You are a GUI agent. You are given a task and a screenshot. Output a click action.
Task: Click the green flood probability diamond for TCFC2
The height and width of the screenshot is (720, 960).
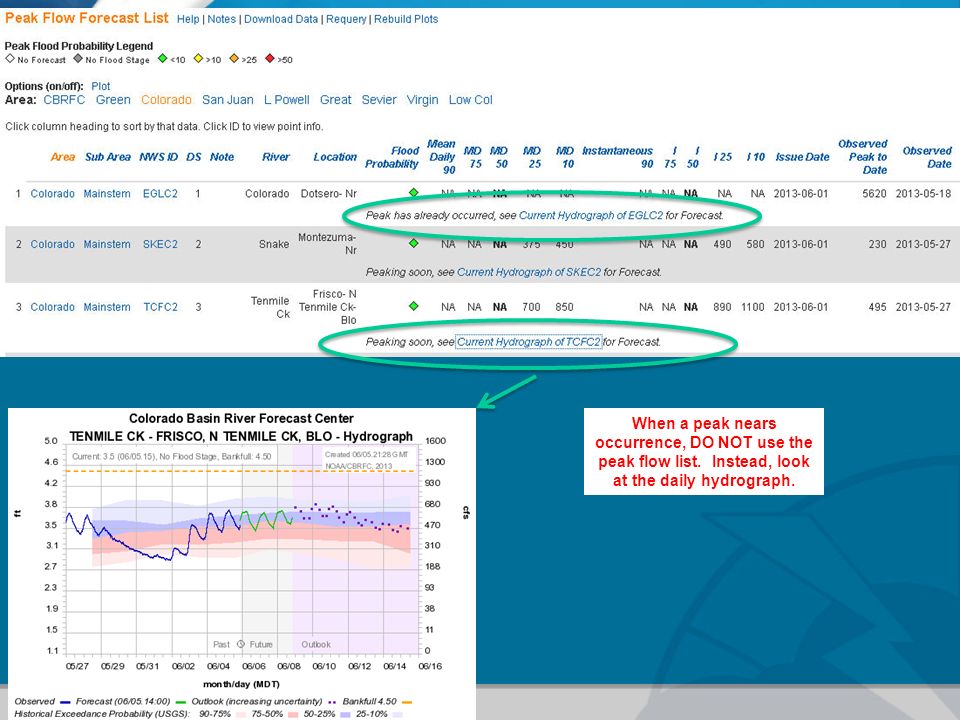(414, 306)
